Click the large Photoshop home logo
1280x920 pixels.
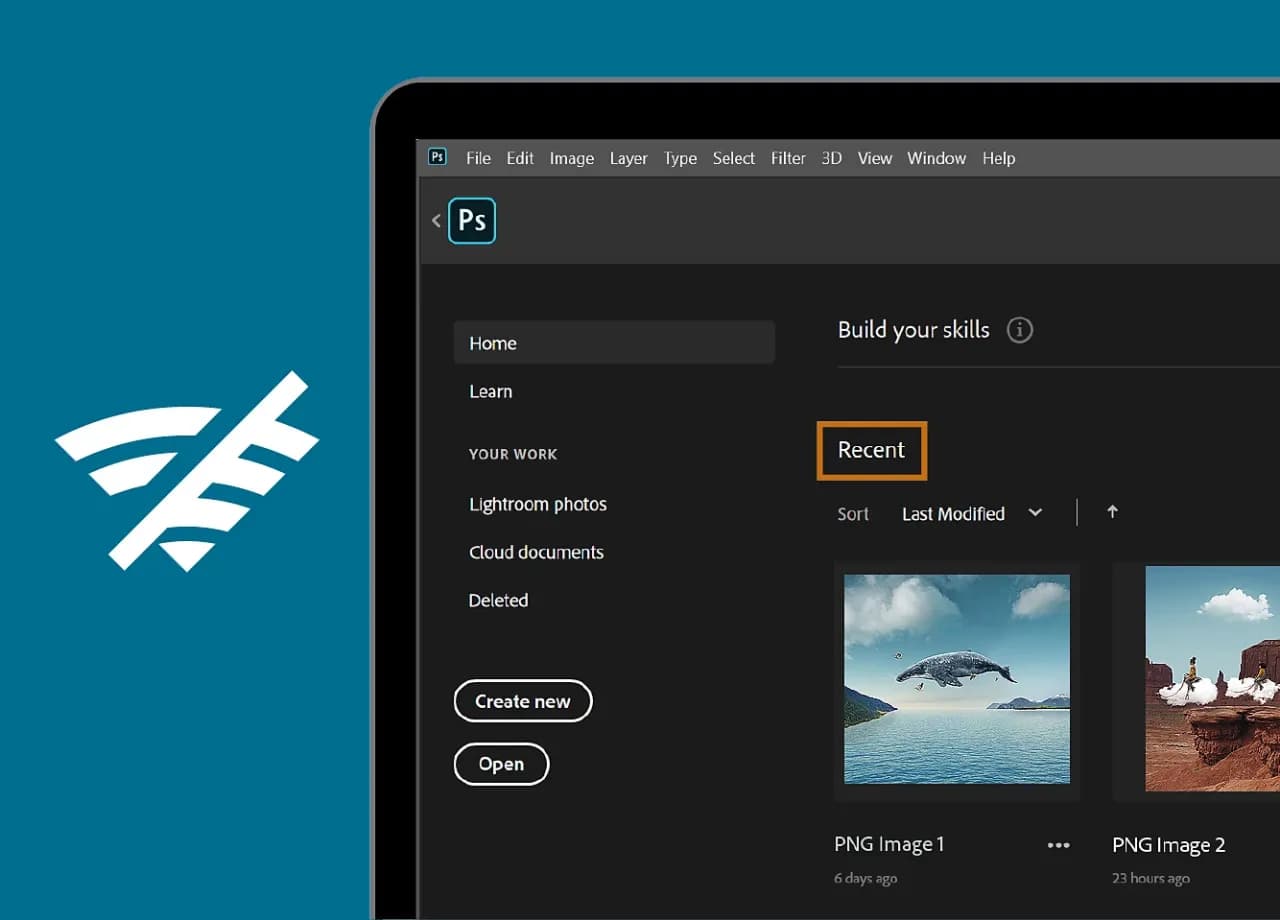click(472, 221)
